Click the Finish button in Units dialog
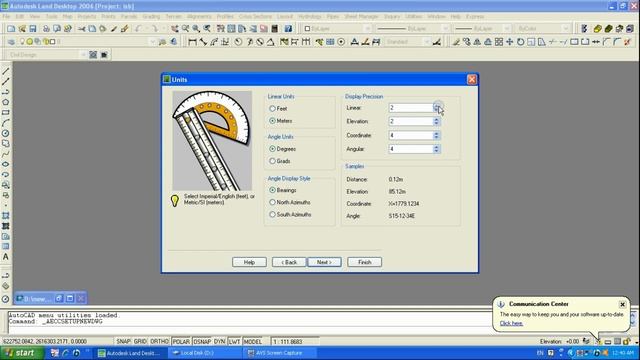Image resolution: width=640 pixels, height=360 pixels. 364,262
